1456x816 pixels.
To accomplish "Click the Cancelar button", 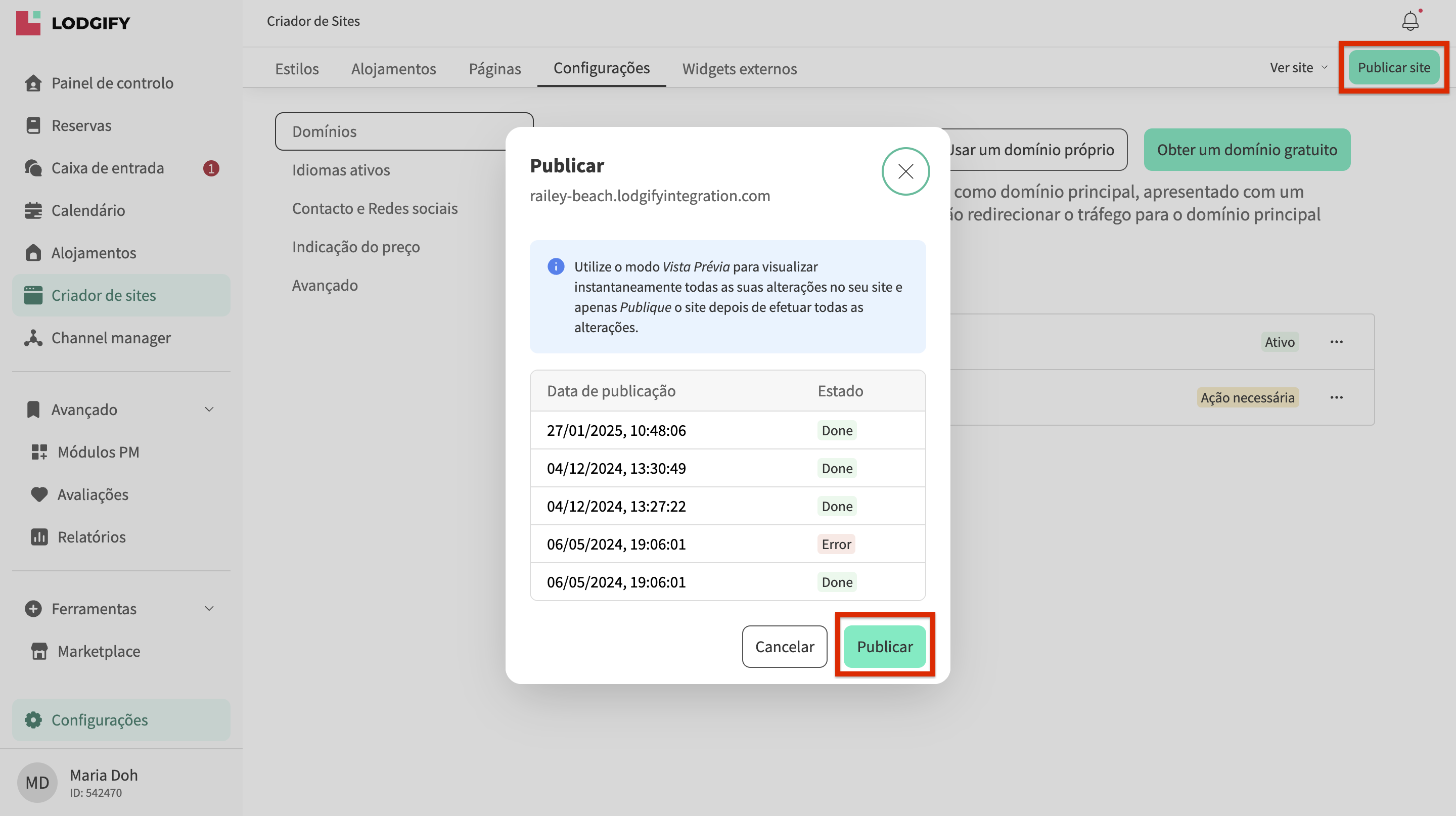I will point(785,647).
